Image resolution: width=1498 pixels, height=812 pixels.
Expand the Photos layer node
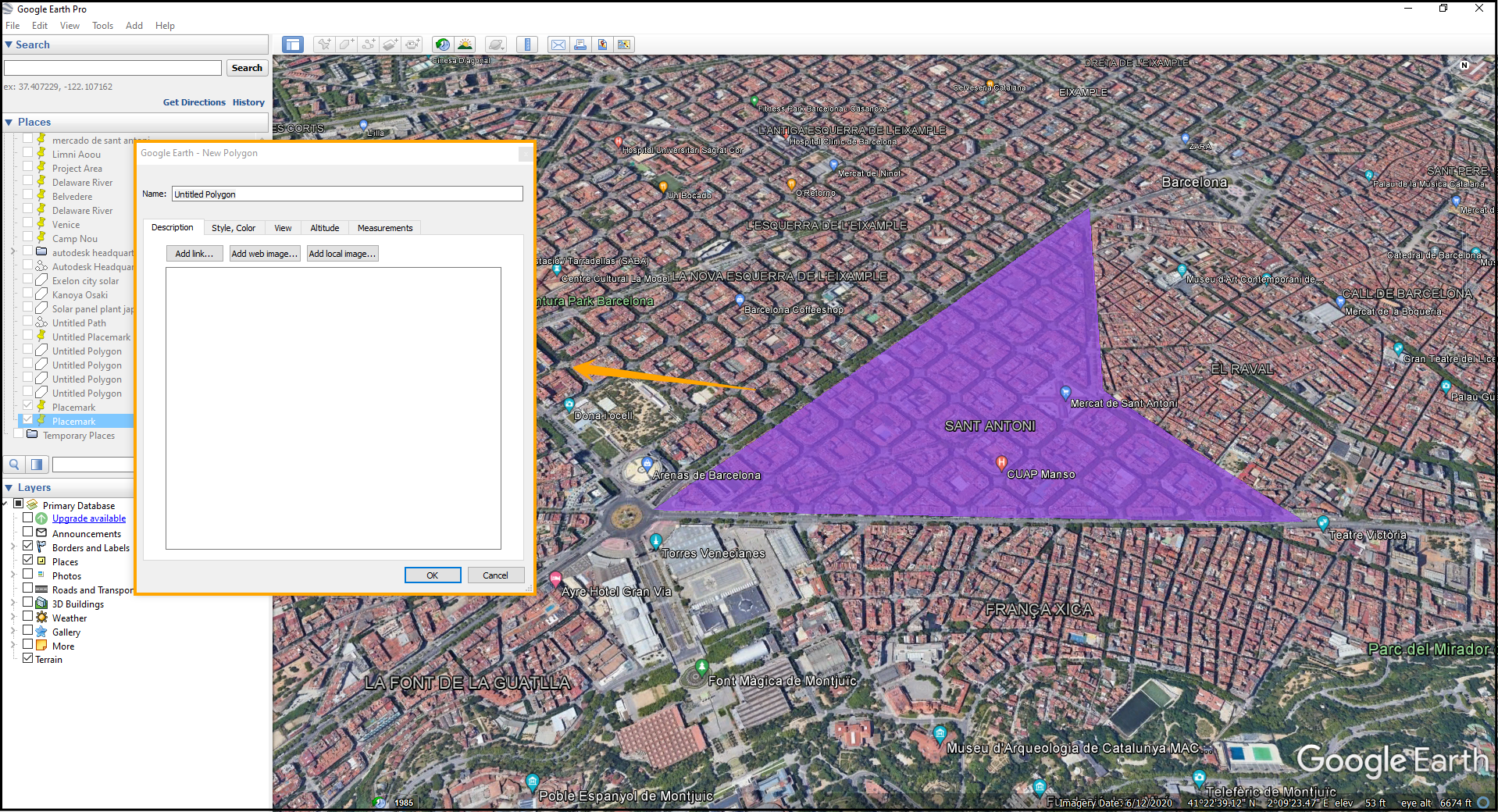coord(13,575)
